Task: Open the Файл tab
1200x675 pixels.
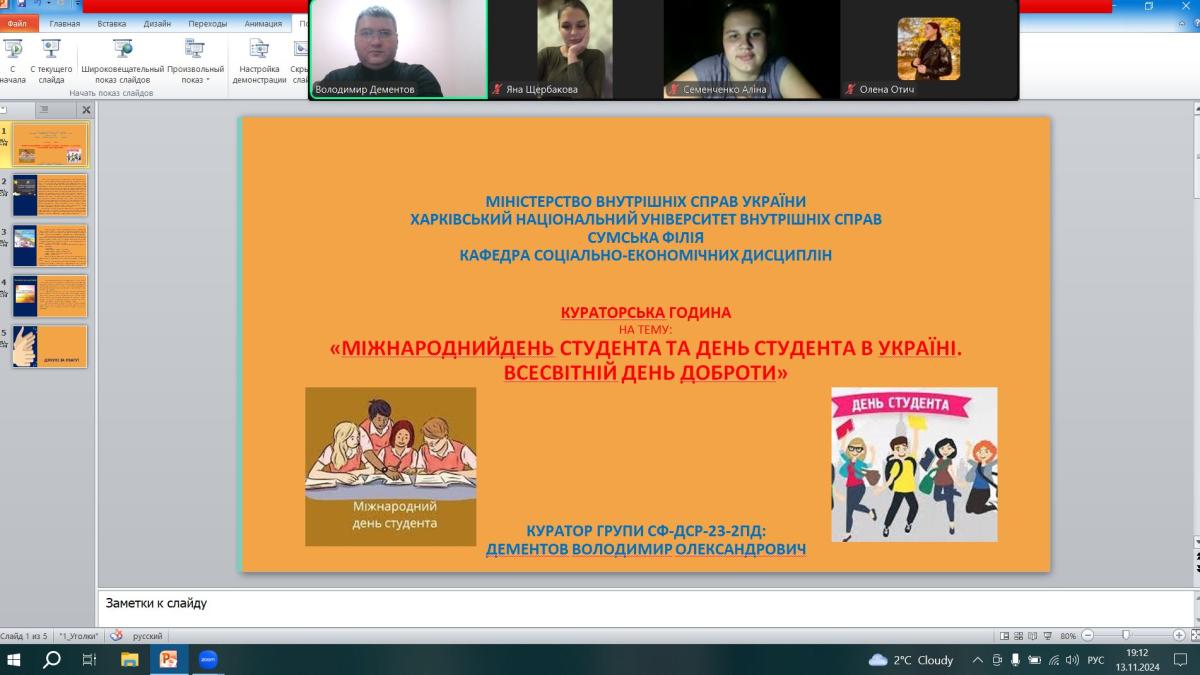Action: point(17,23)
